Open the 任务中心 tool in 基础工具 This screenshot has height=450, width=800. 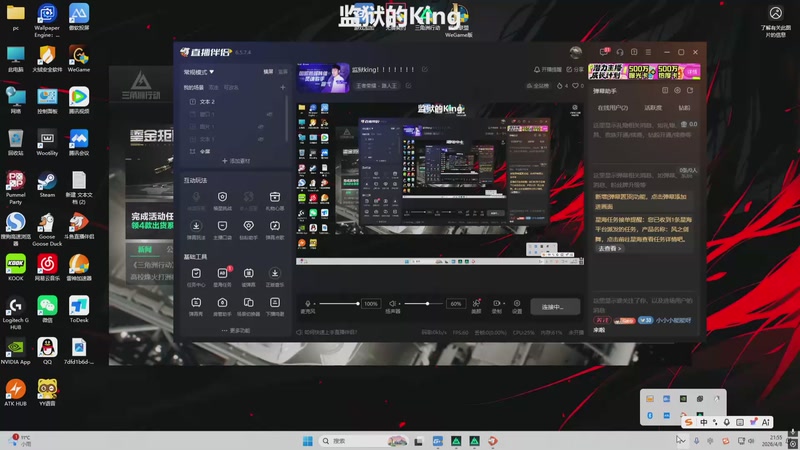tap(196, 273)
